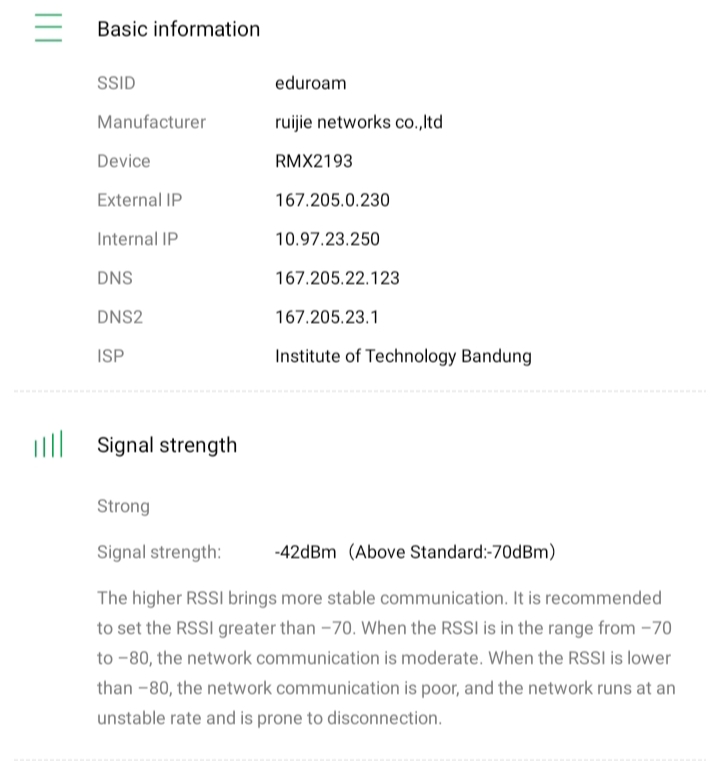Image resolution: width=719 pixels, height=761 pixels.
Task: Tap the eduroam SSID value
Action: [x=310, y=83]
